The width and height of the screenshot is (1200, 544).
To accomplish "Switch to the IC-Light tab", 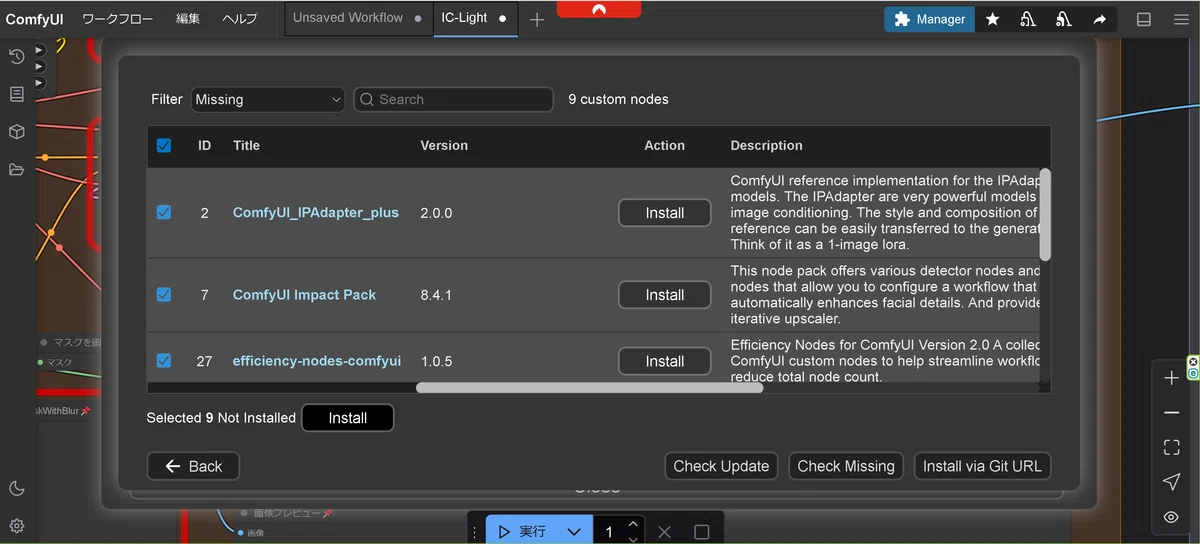I will pos(475,18).
